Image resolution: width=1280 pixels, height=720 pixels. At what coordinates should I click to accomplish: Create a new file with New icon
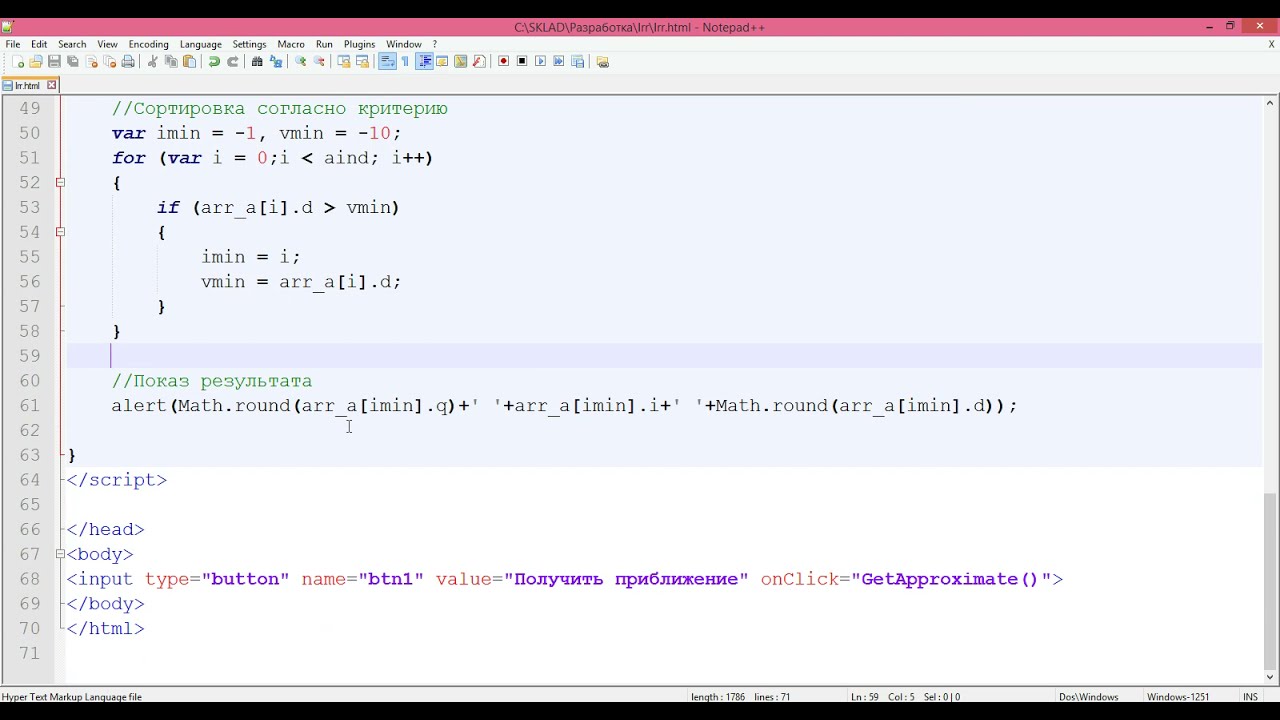18,61
